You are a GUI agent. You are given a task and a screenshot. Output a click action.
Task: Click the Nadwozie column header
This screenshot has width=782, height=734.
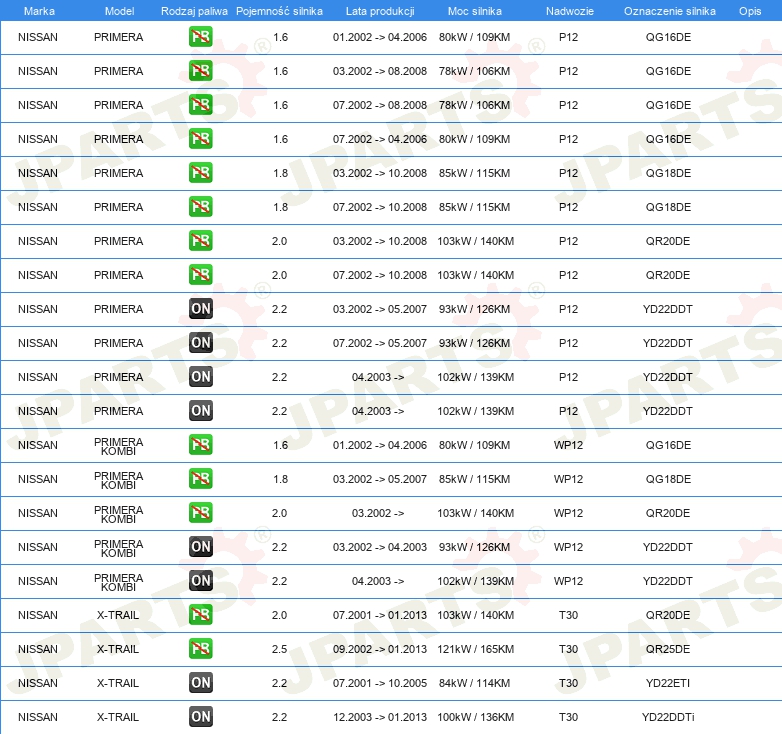click(x=570, y=11)
